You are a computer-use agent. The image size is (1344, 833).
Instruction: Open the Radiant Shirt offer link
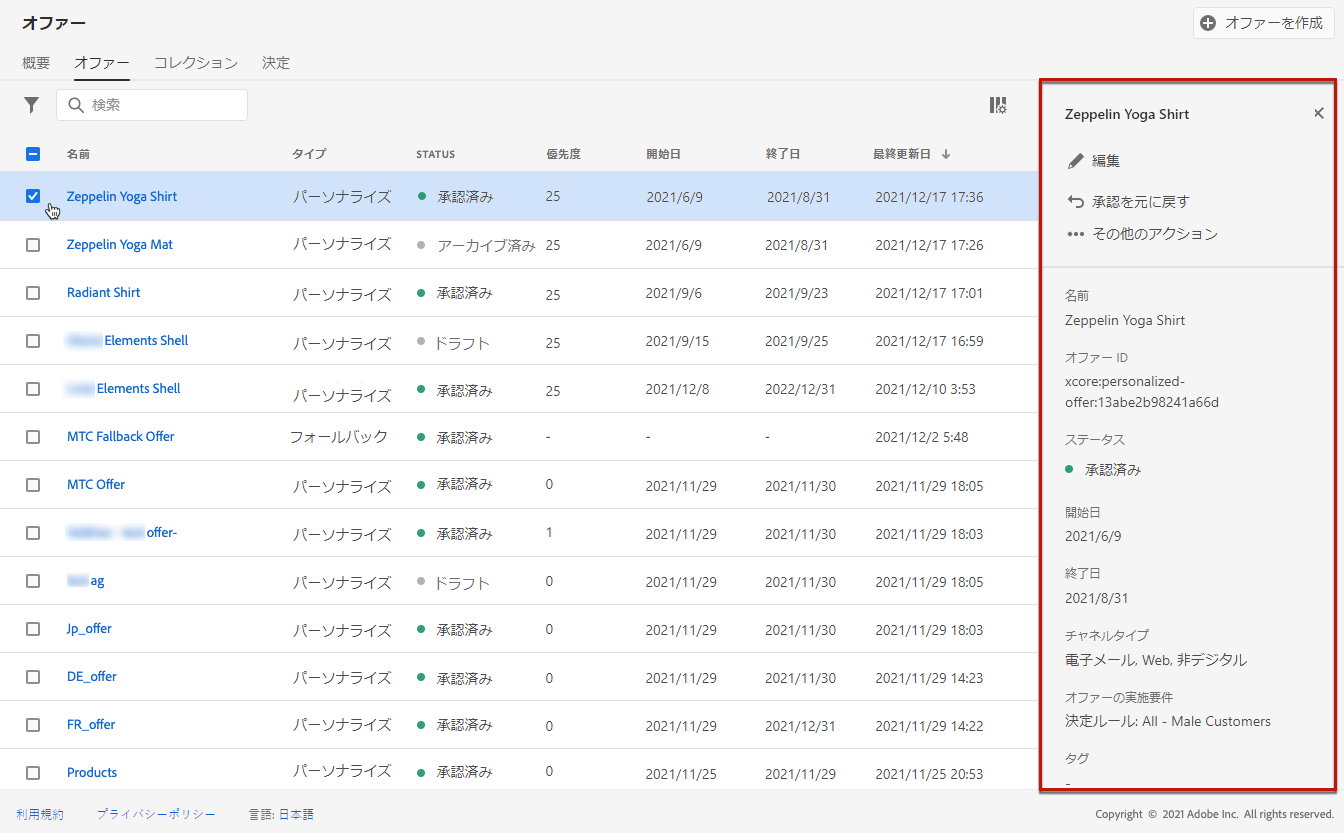pos(104,292)
